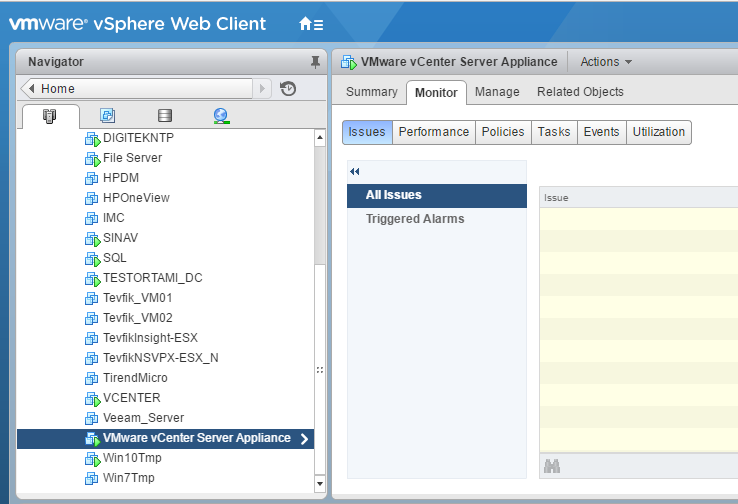Open the Actions dropdown menu

tap(606, 62)
